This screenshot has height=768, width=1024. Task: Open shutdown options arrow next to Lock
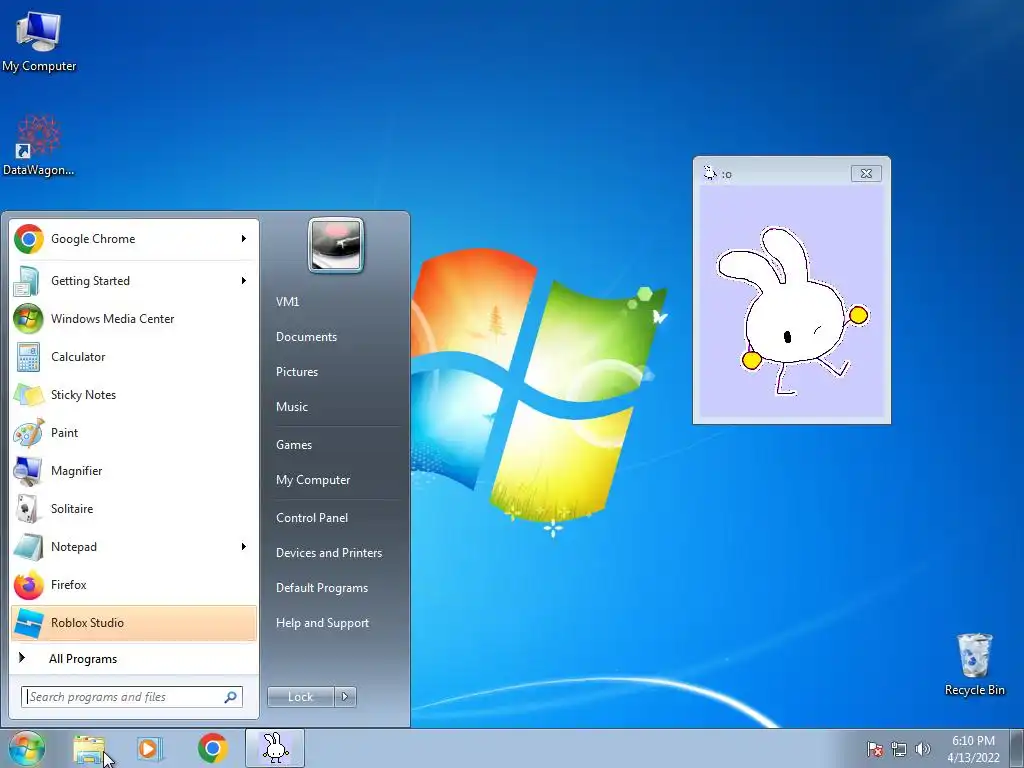pos(345,697)
